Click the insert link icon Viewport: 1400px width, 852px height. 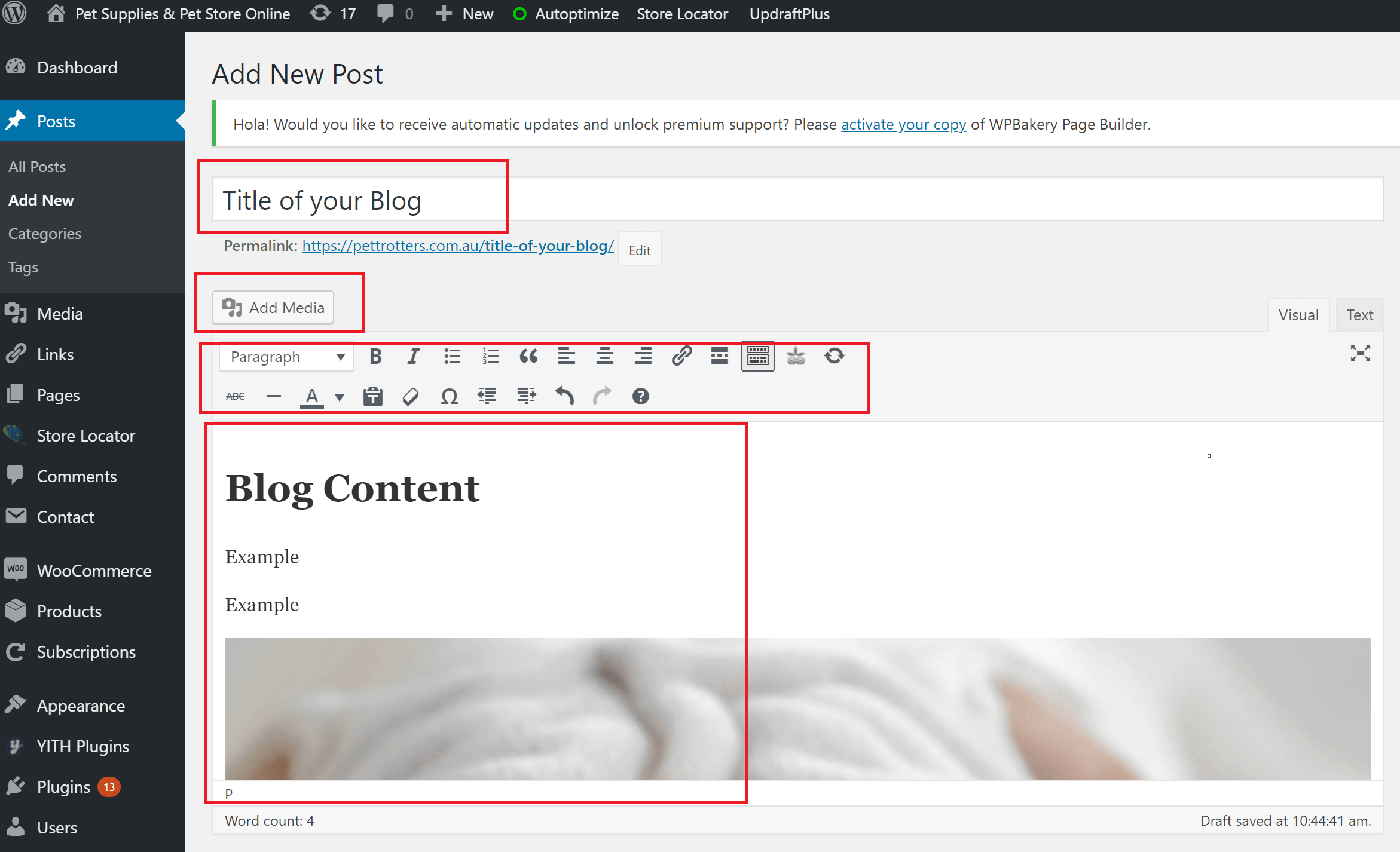coord(681,357)
